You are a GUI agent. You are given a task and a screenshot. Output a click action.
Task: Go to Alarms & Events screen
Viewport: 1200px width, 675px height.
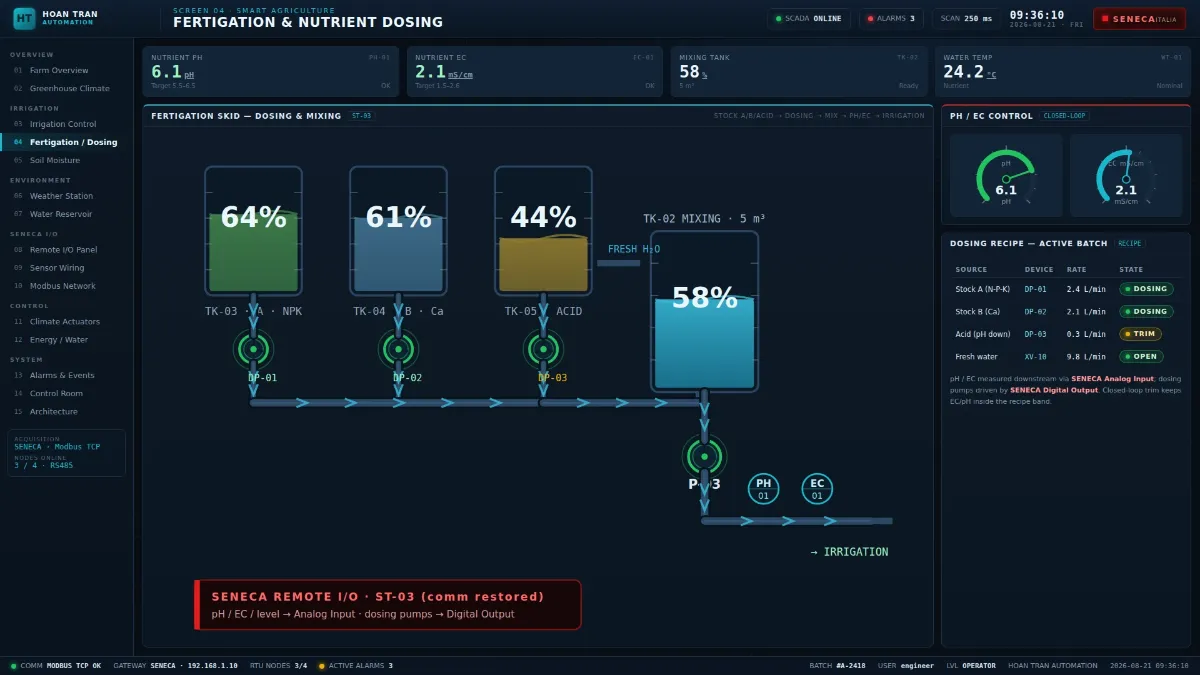click(66, 376)
